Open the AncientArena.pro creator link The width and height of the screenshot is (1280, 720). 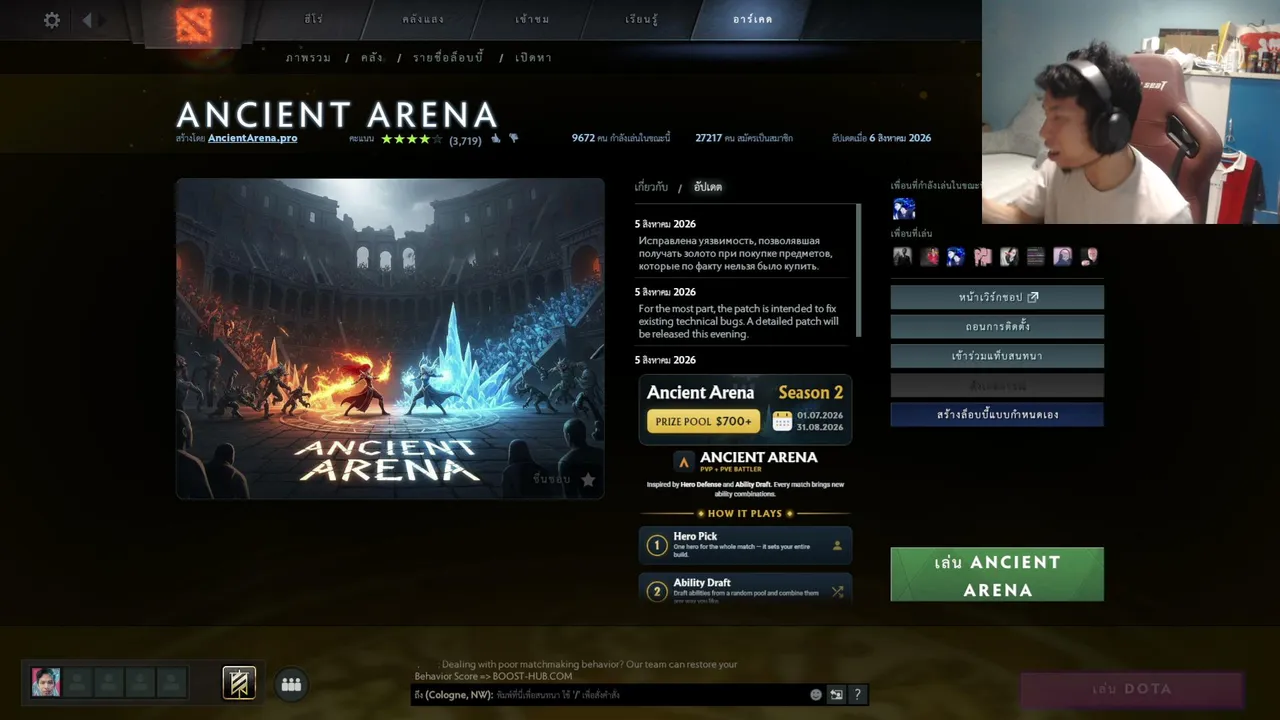(x=252, y=138)
